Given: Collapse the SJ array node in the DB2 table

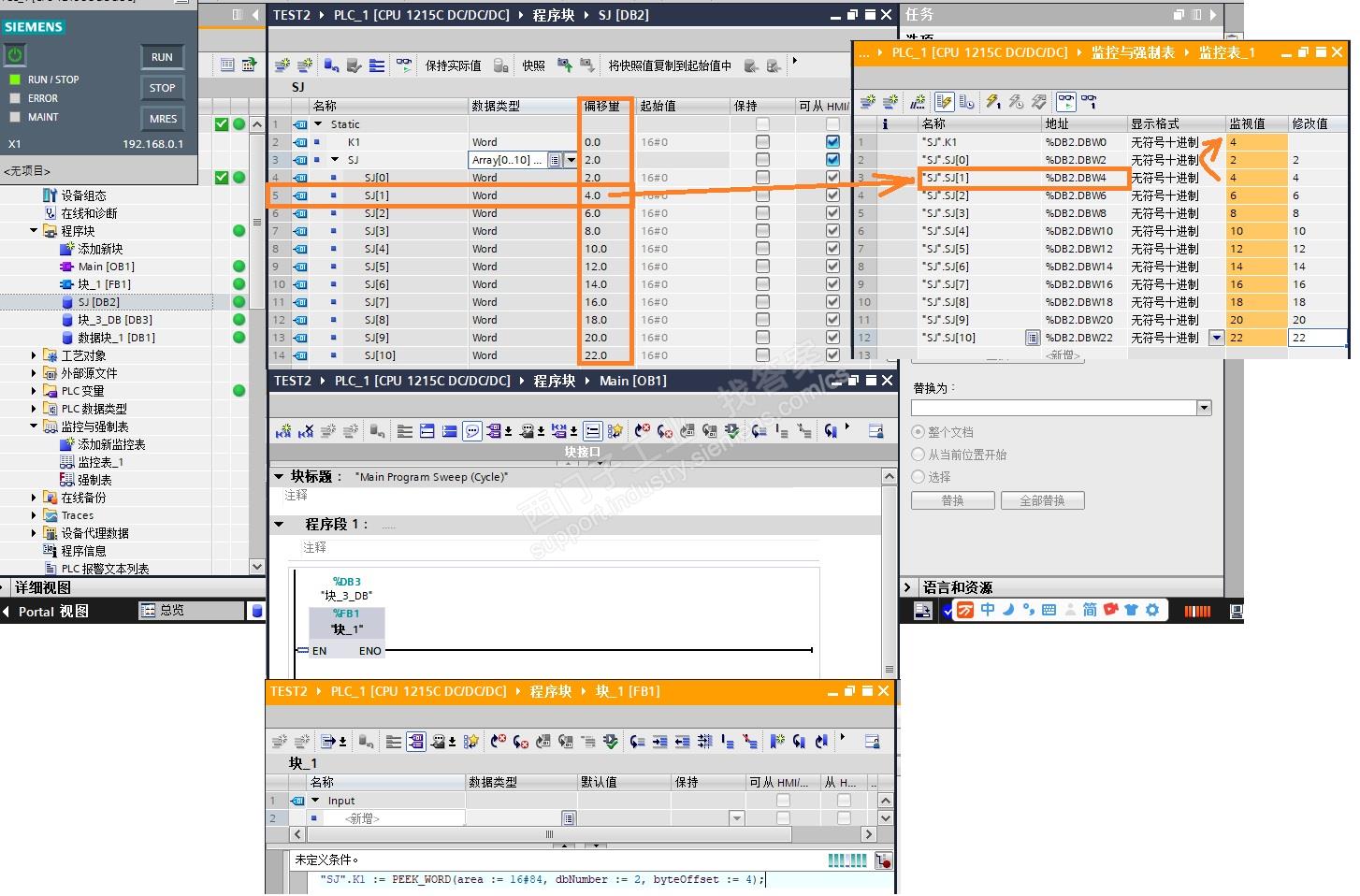Looking at the screenshot, I should point(335,160).
